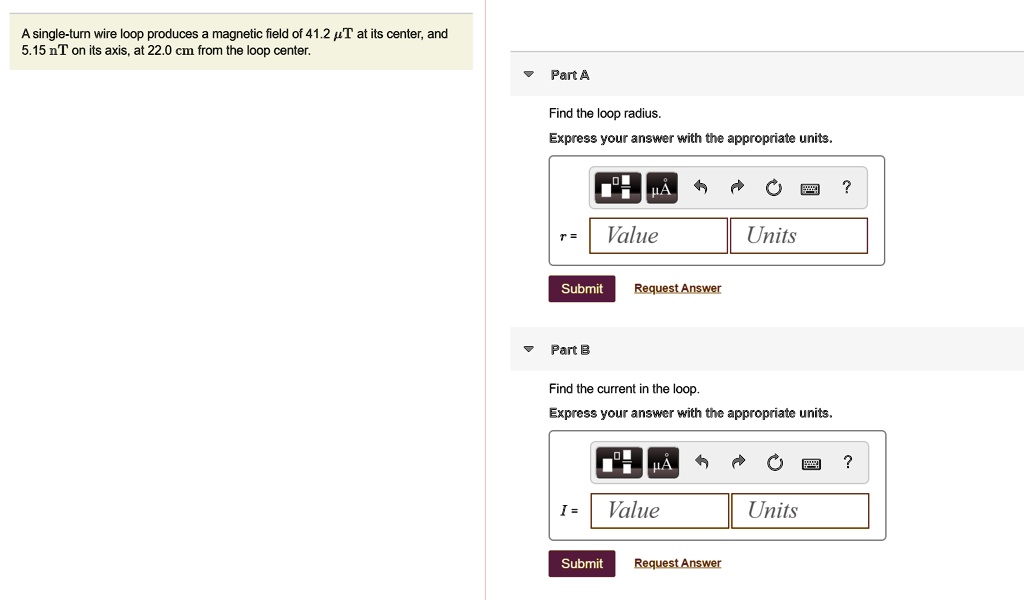The height and width of the screenshot is (600, 1024).
Task: Click Request Answer link for Part B
Action: 677,563
